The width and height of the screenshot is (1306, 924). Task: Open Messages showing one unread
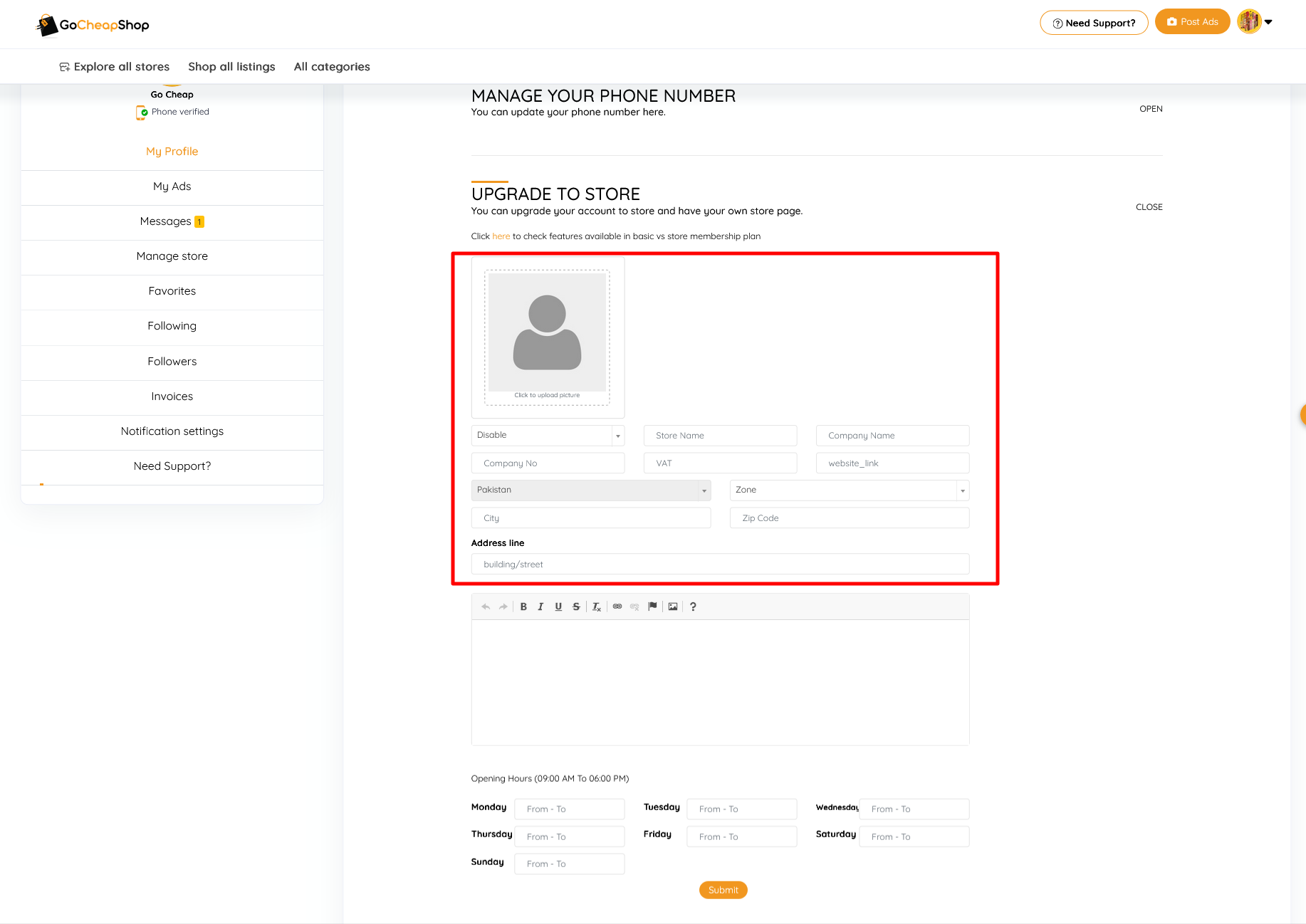point(172,221)
